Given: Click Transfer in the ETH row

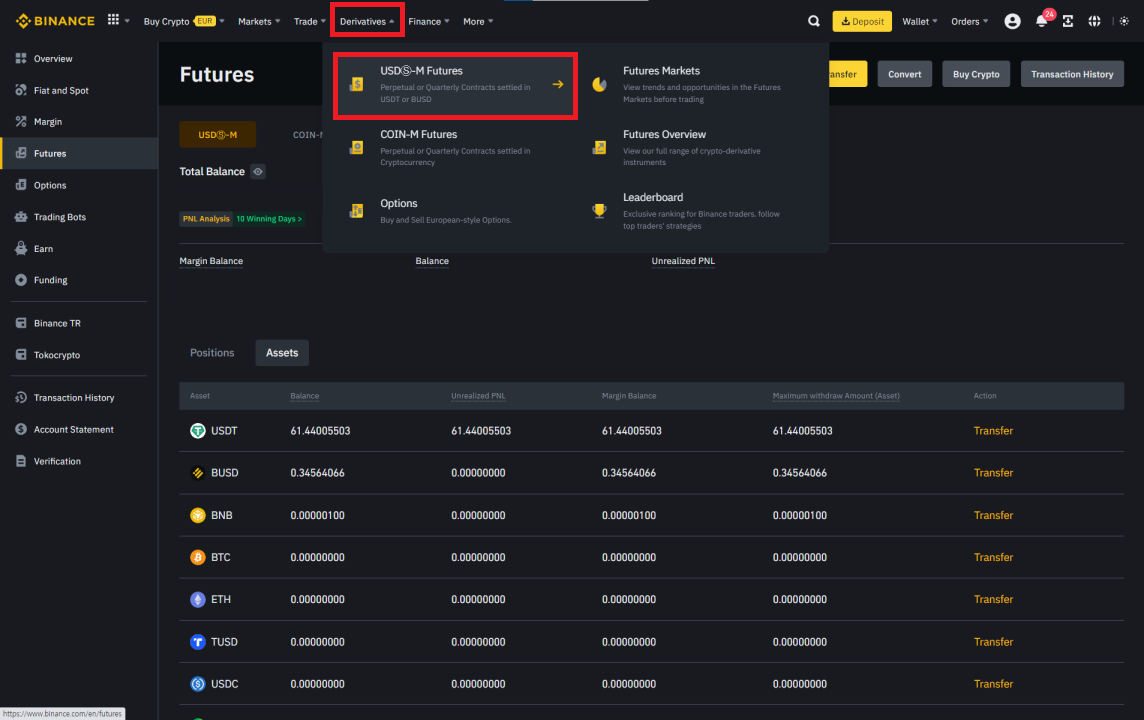Looking at the screenshot, I should tap(993, 600).
